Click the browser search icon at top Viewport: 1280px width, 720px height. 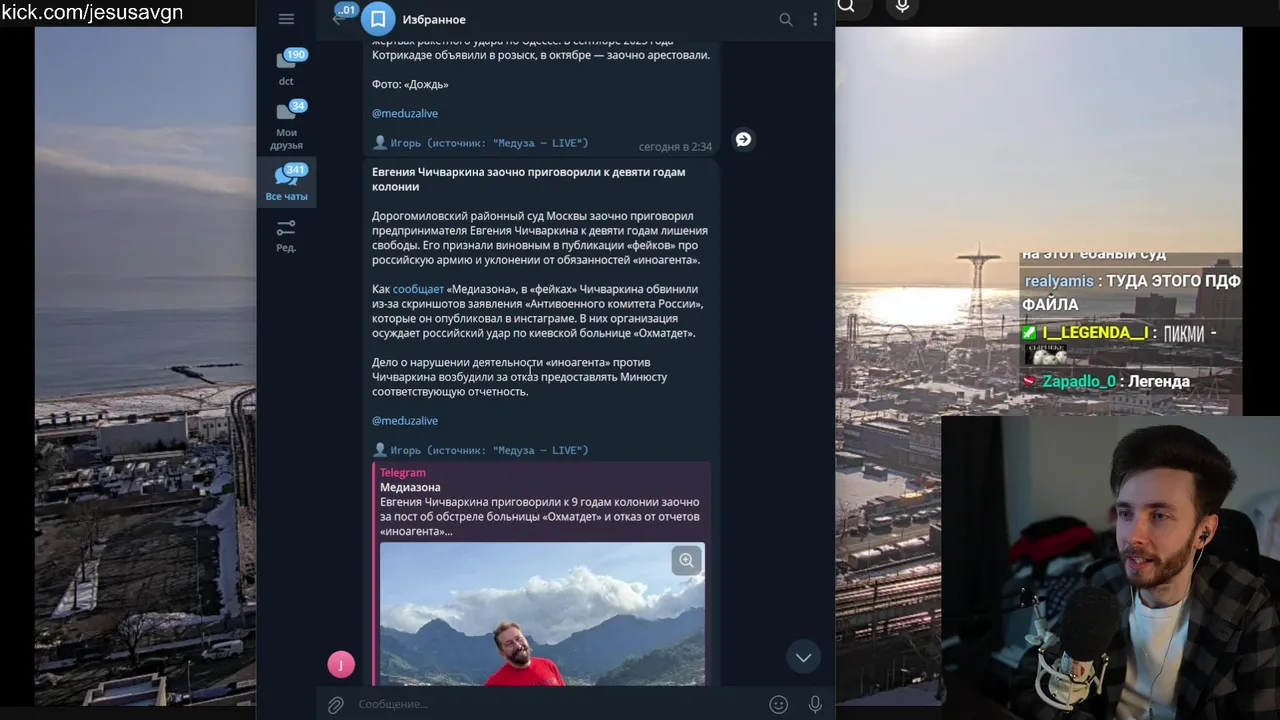[x=846, y=6]
